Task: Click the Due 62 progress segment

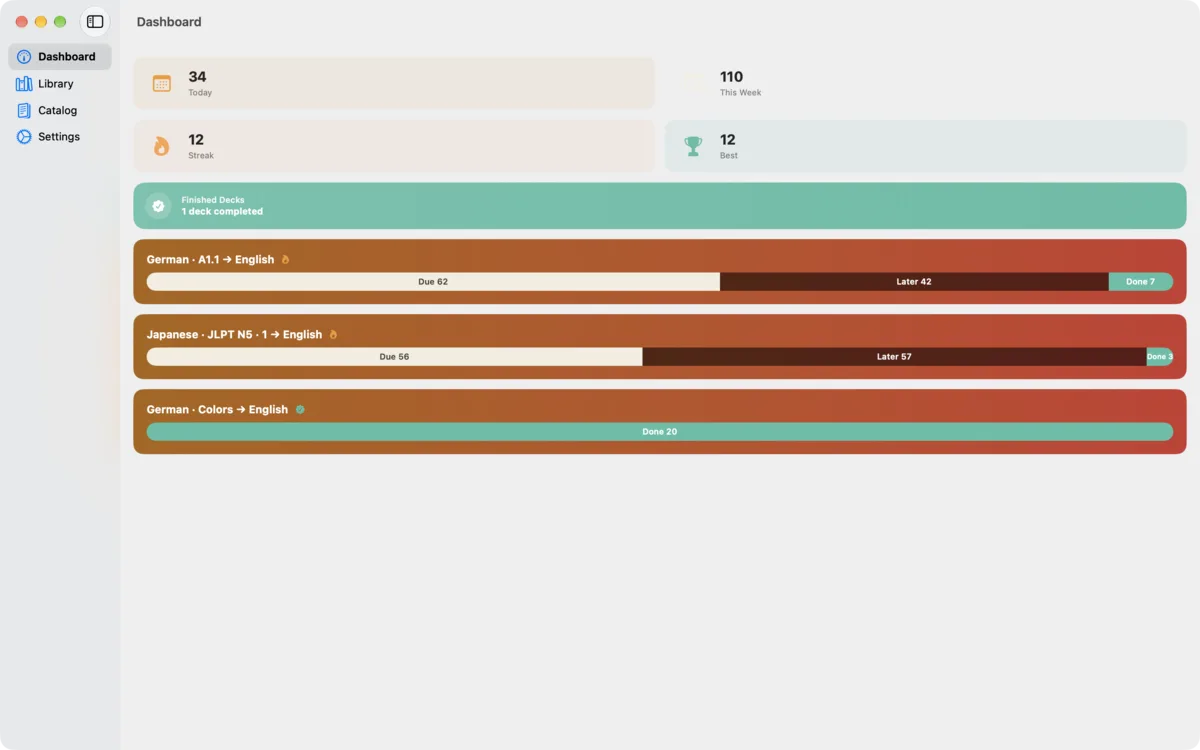Action: click(433, 282)
